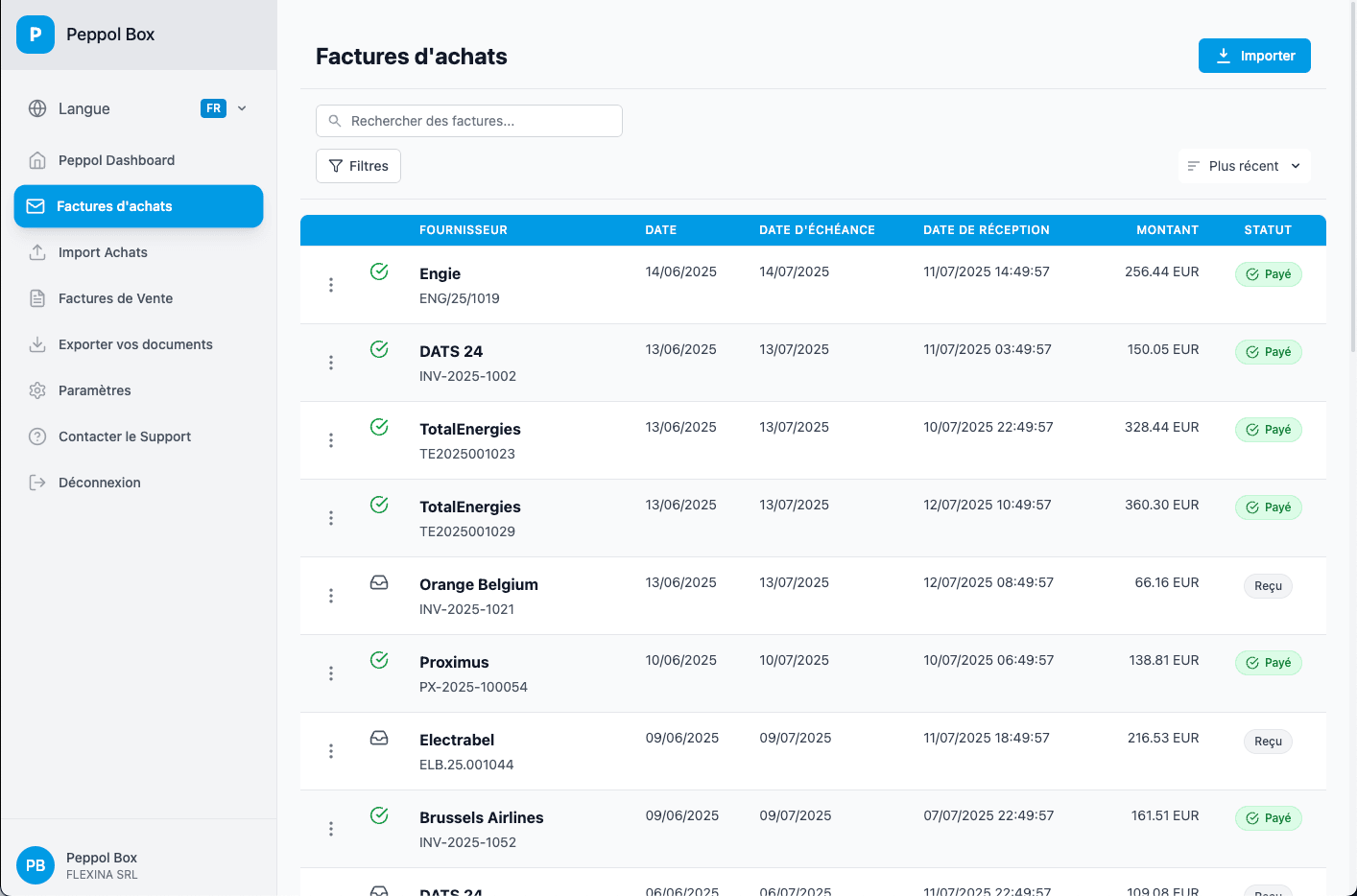
Task: Click paid check icon on Brussels Airlines row
Action: [379, 815]
